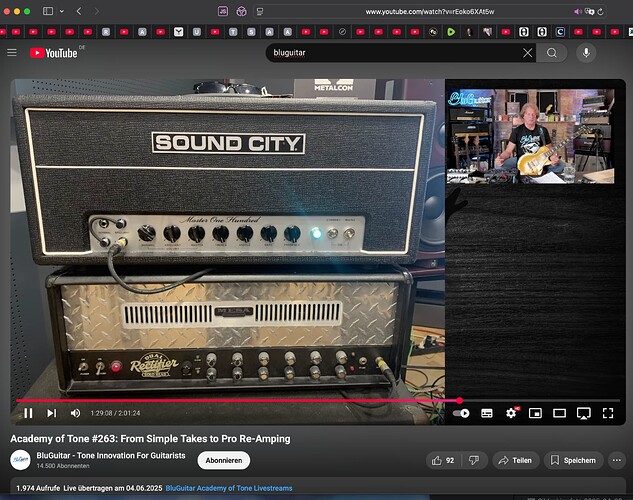633x500 pixels.
Task: Click the 1:29:08 / 2:01:24 time display
Action: (115, 413)
